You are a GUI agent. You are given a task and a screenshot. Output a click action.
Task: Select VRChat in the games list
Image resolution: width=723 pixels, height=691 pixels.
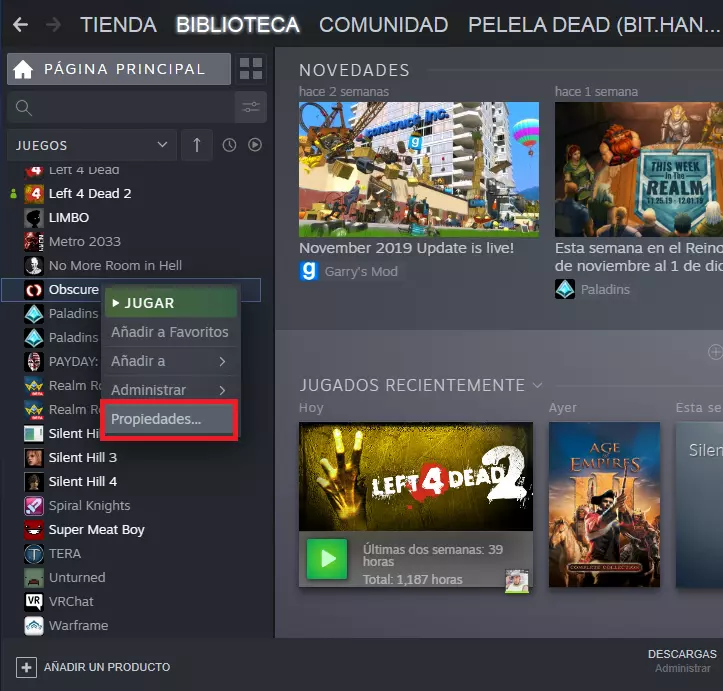(x=71, y=602)
